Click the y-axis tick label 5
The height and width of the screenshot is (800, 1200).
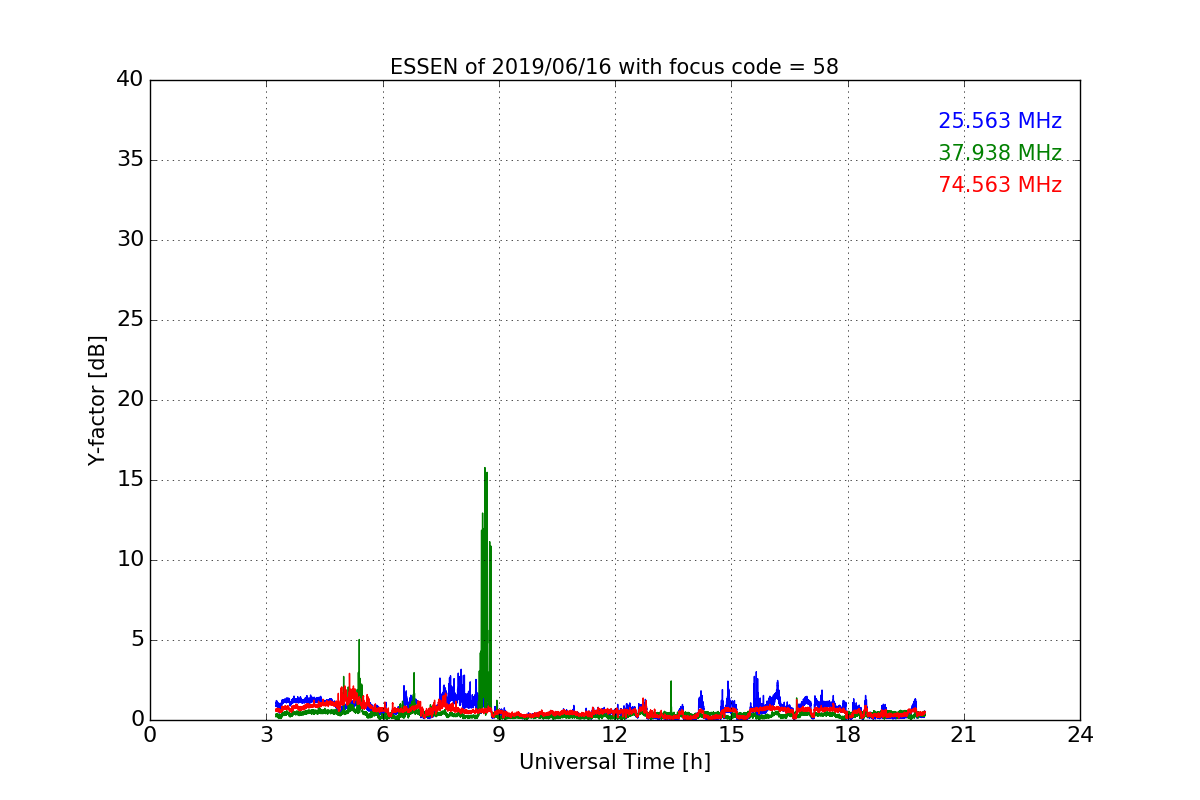tap(136, 640)
